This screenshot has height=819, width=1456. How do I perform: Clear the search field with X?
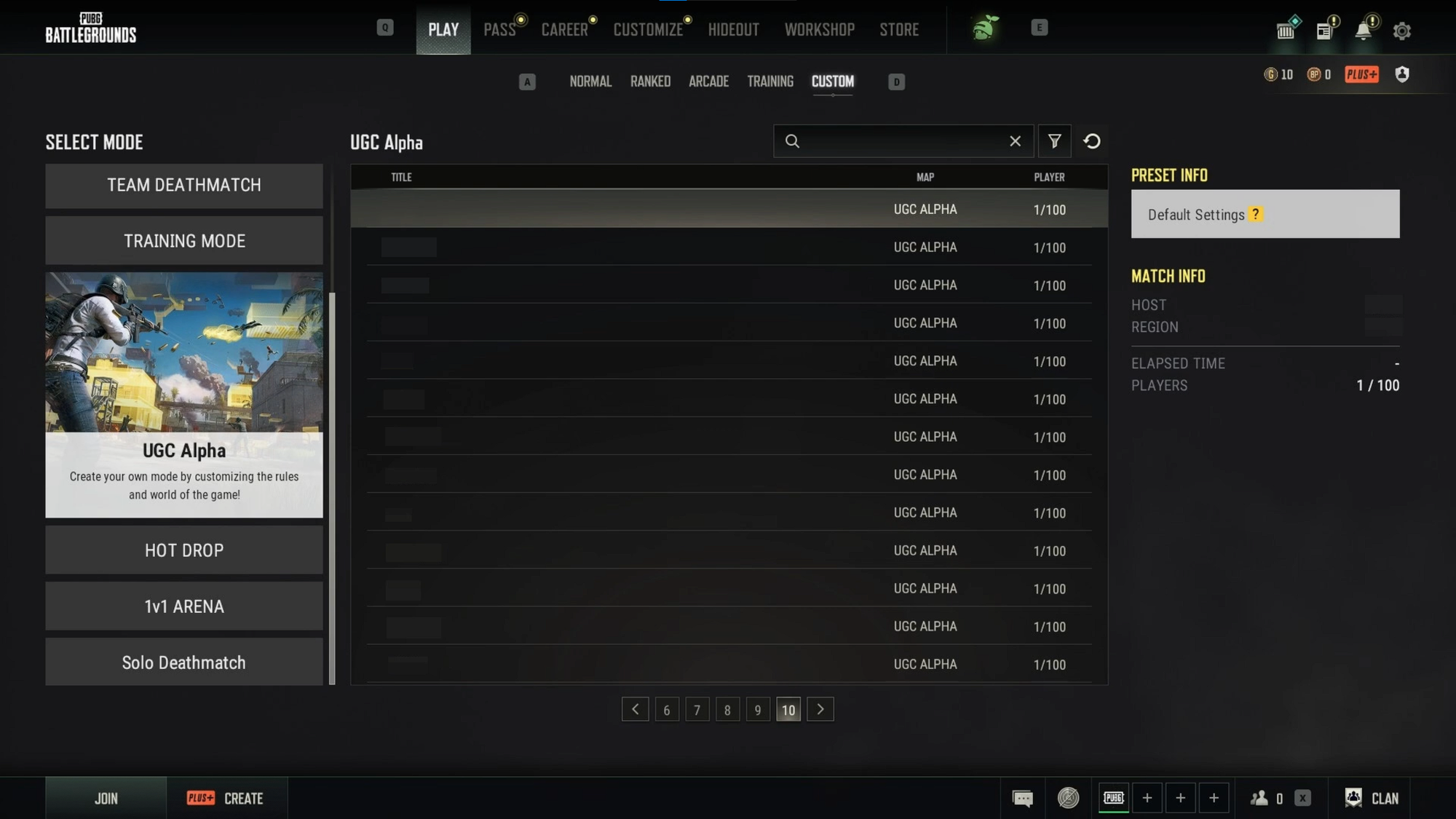pos(1015,141)
